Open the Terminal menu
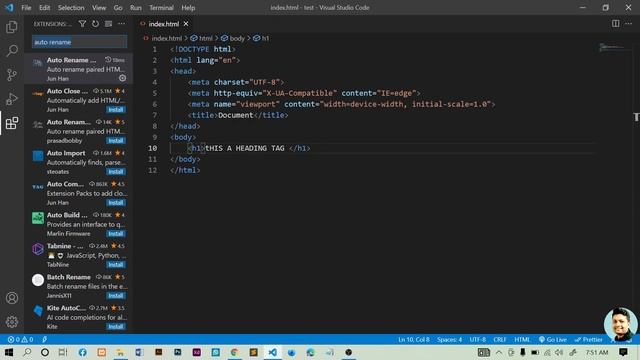 [x=161, y=8]
